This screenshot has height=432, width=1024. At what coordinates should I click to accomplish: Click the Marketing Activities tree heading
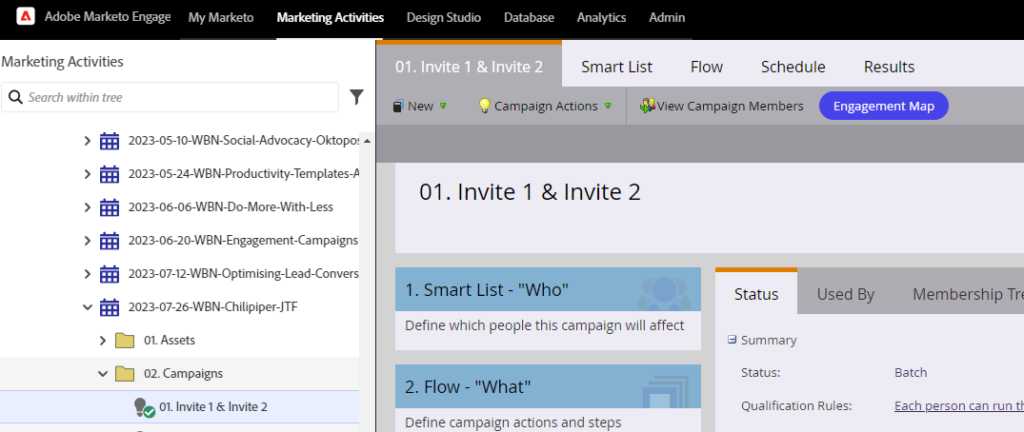click(x=62, y=61)
